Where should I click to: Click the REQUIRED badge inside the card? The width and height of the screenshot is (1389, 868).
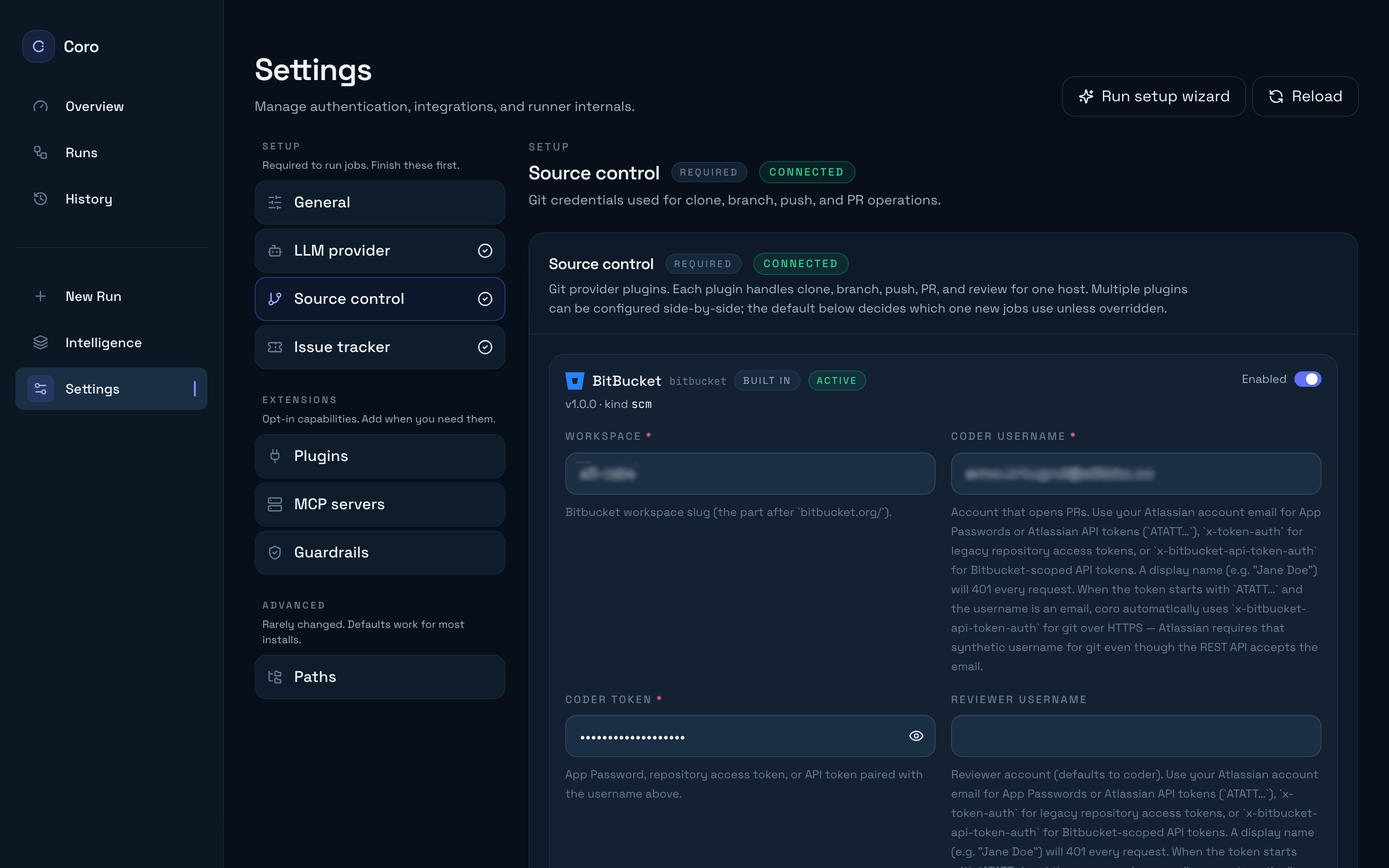(703, 264)
